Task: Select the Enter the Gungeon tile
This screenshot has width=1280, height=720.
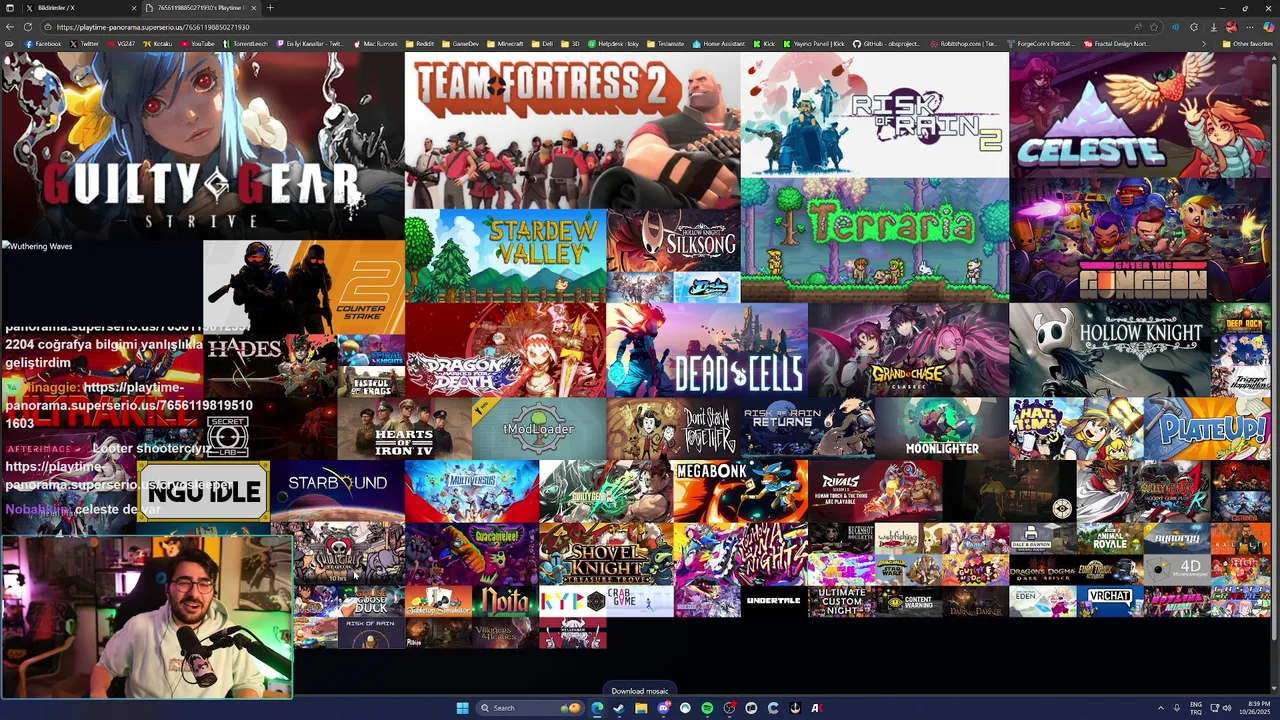Action: [x=1140, y=240]
